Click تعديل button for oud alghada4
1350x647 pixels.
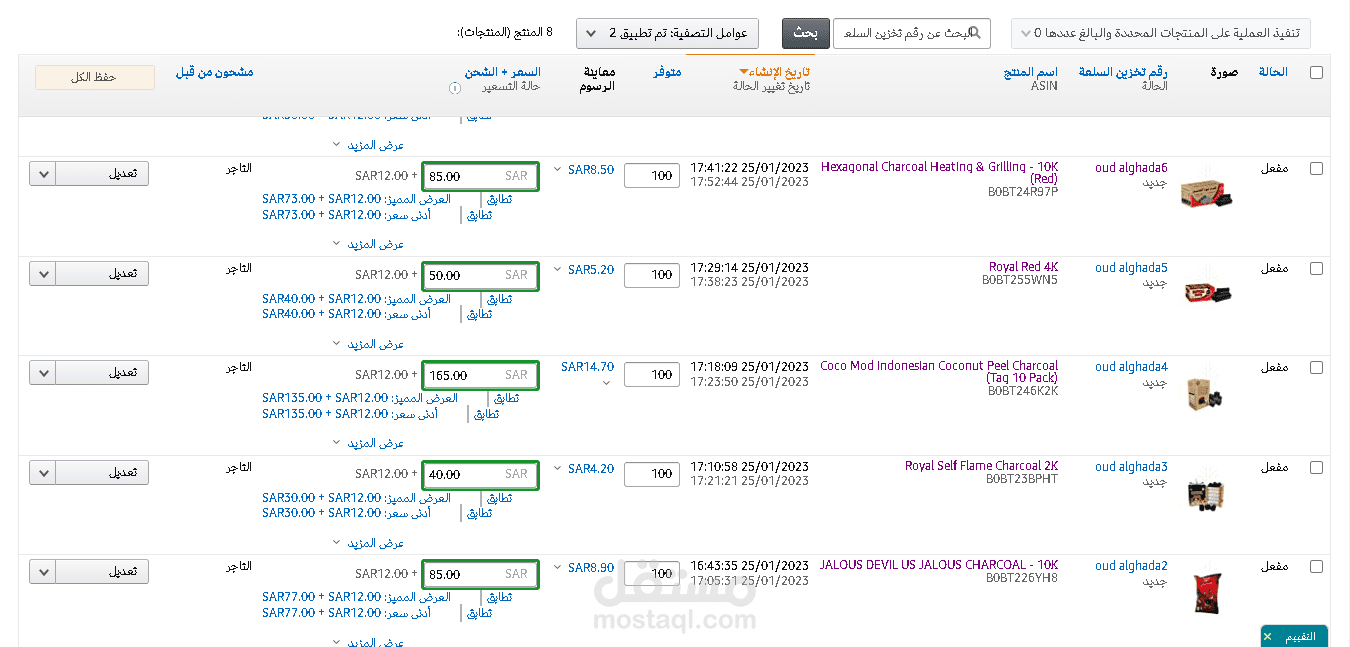tap(102, 373)
